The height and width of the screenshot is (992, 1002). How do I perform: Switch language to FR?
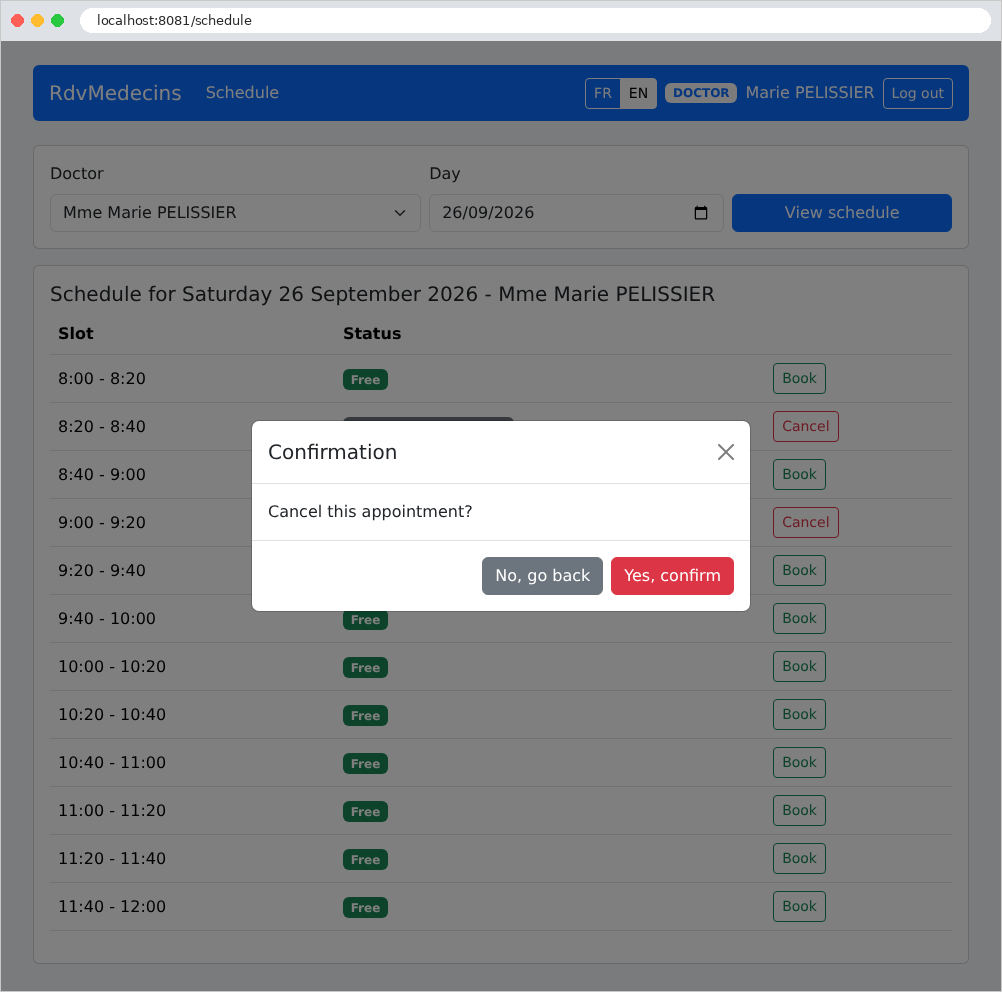603,93
